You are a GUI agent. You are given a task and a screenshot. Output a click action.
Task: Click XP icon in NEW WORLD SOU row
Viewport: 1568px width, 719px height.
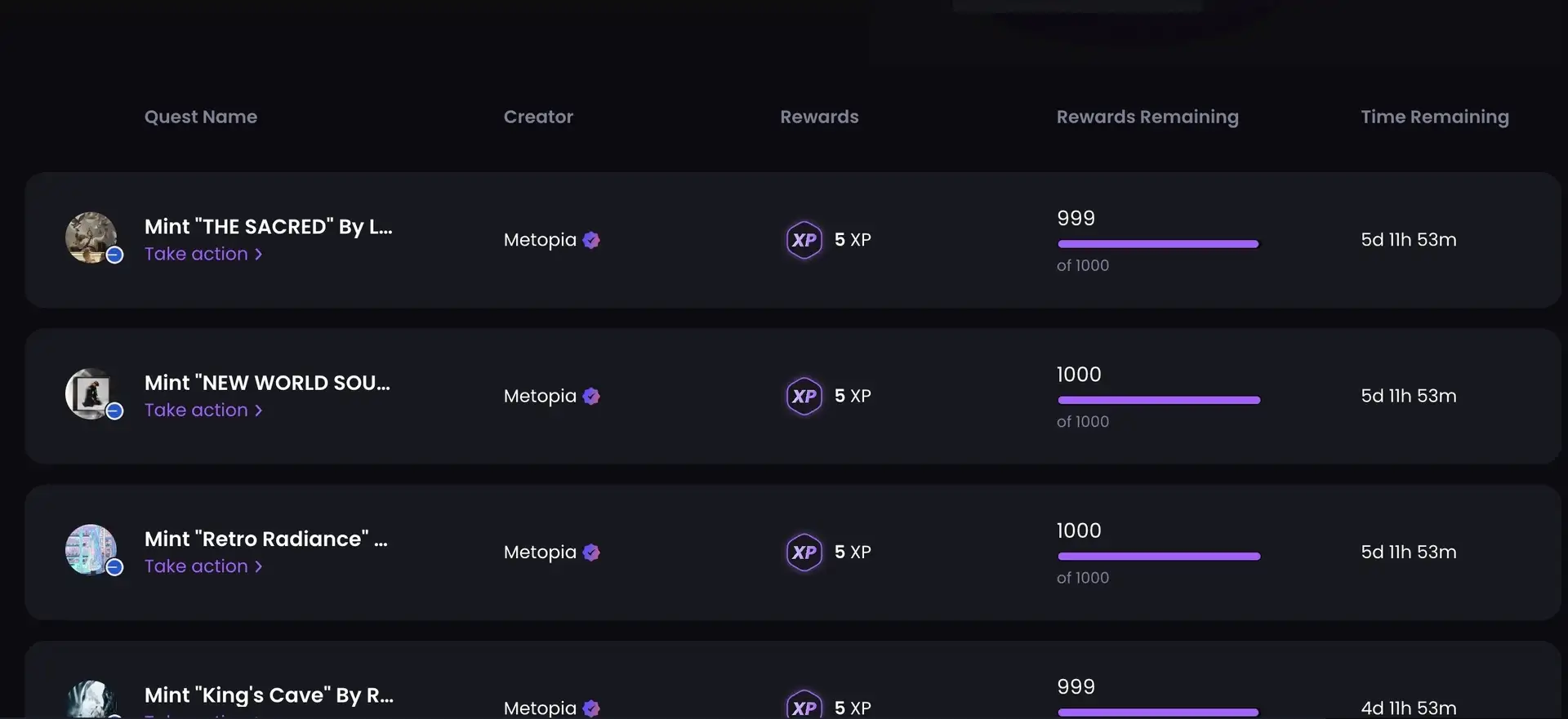pos(804,396)
